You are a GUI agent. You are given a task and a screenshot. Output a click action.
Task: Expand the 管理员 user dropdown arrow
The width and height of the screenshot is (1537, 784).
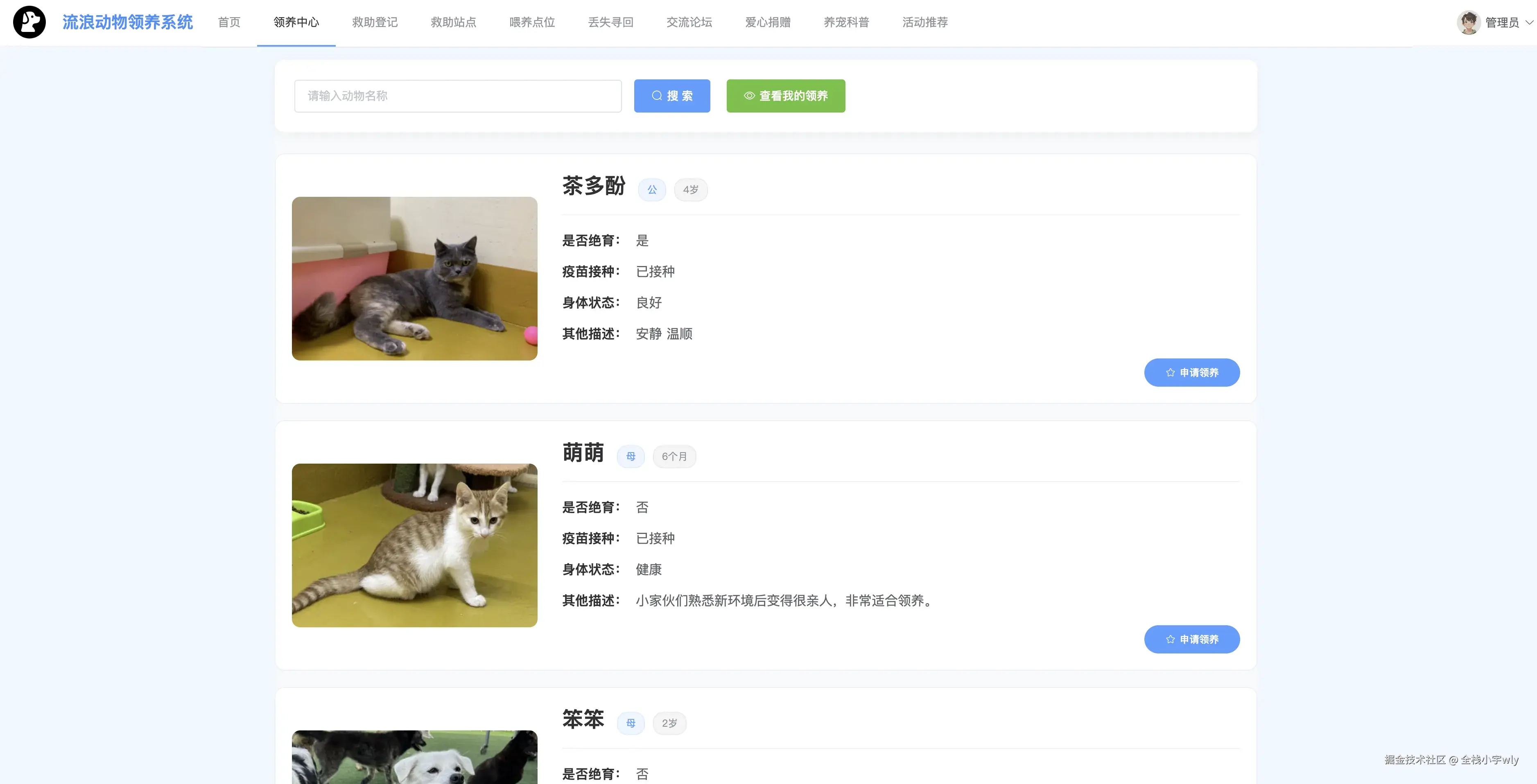click(1529, 23)
